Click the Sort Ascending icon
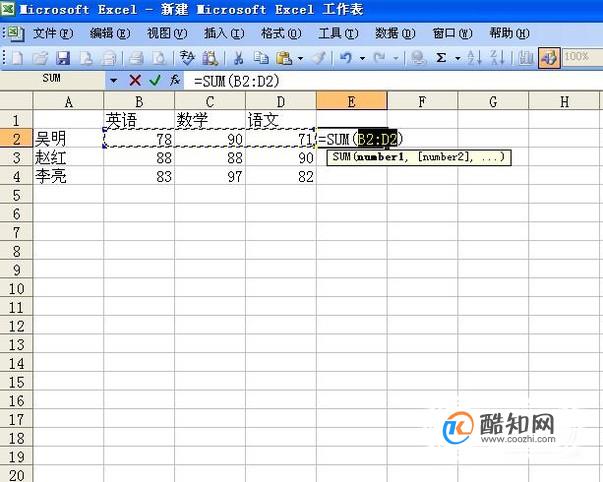Viewport: 603px width, 482px height. (x=474, y=58)
